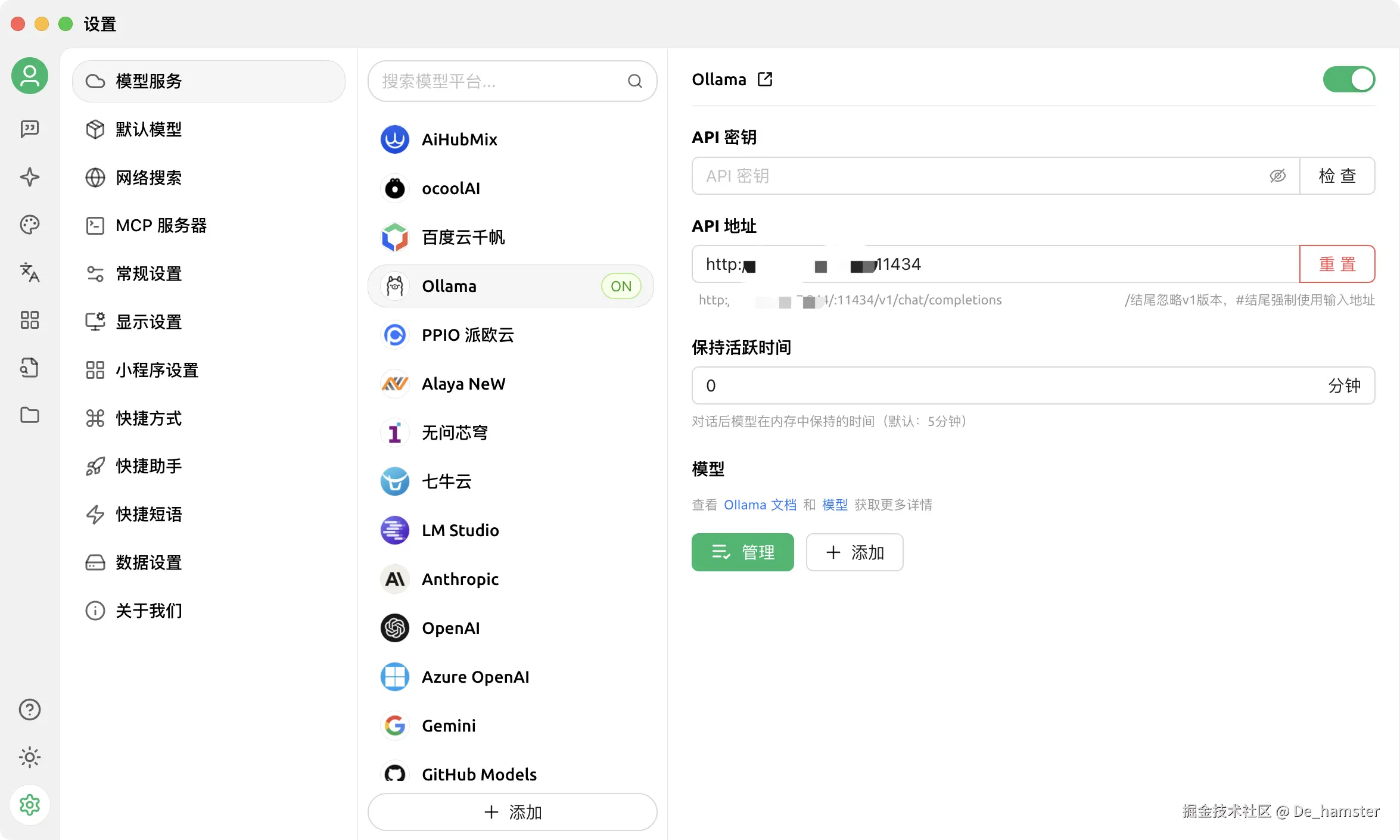Image resolution: width=1400 pixels, height=840 pixels.
Task: Click the sun theme toggle icon
Action: pos(29,757)
